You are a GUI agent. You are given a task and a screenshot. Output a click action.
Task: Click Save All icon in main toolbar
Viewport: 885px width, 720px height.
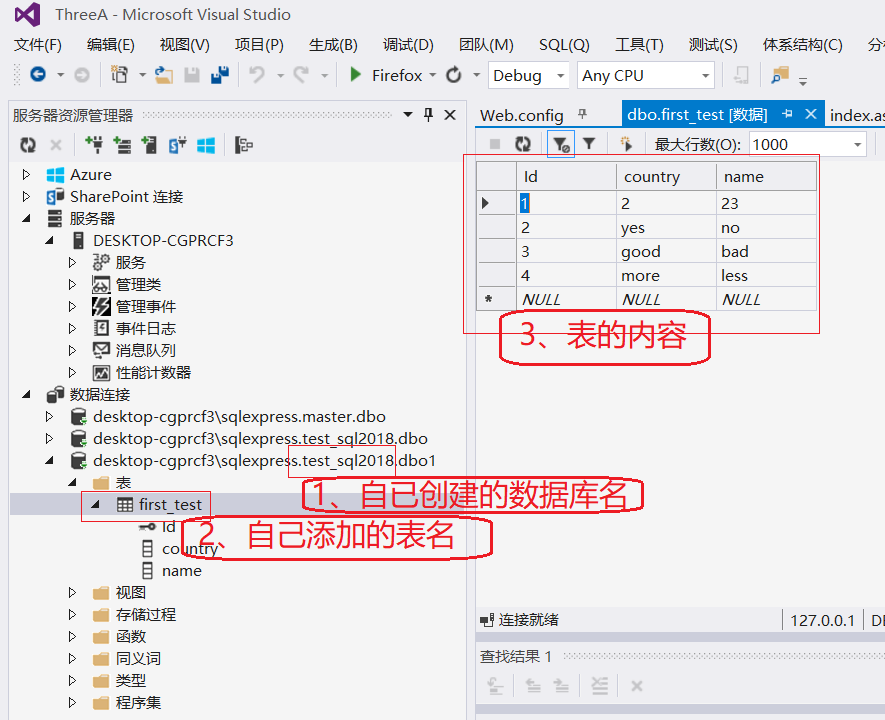219,75
